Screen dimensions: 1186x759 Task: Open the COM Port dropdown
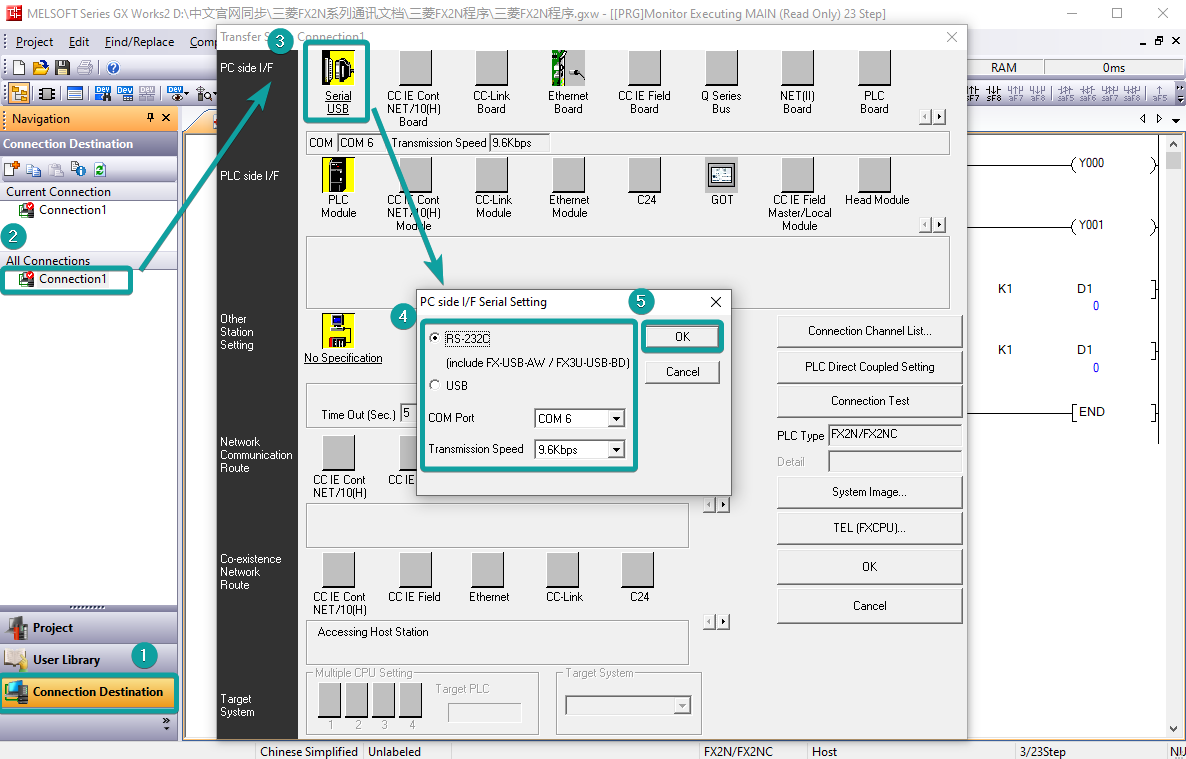tap(616, 418)
